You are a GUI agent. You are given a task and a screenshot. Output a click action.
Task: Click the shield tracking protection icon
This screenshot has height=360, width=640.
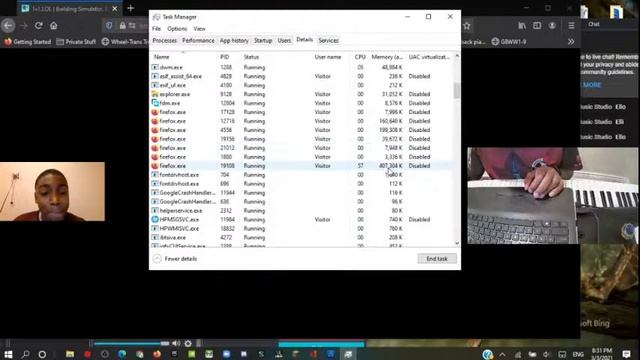(109, 26)
